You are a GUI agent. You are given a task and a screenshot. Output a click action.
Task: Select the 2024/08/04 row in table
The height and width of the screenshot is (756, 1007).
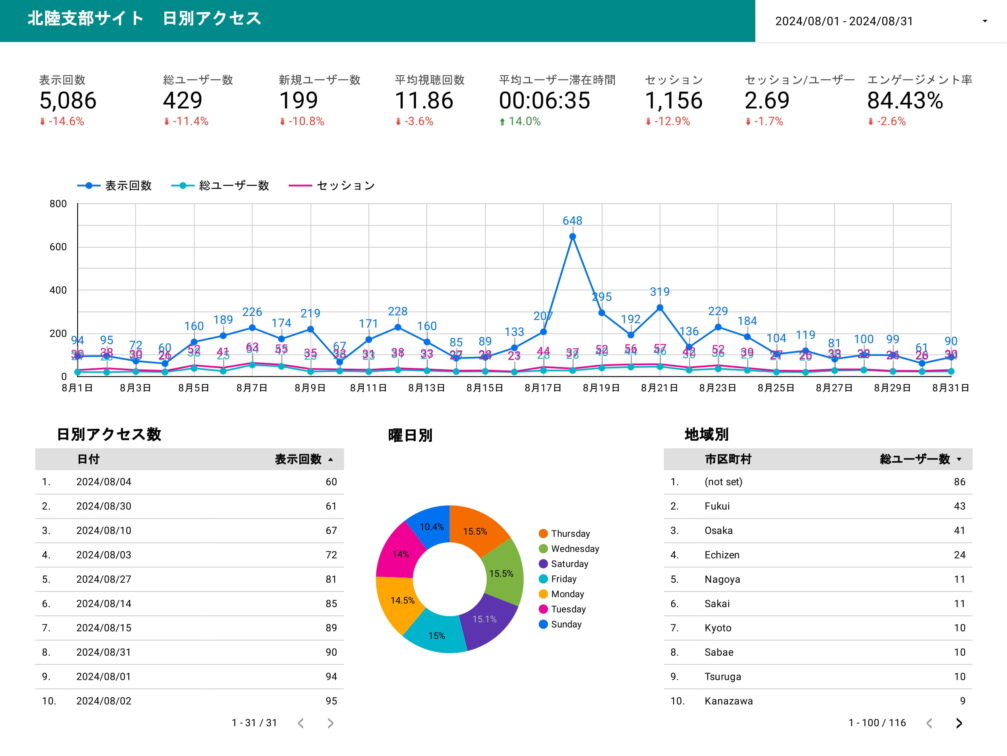189,482
